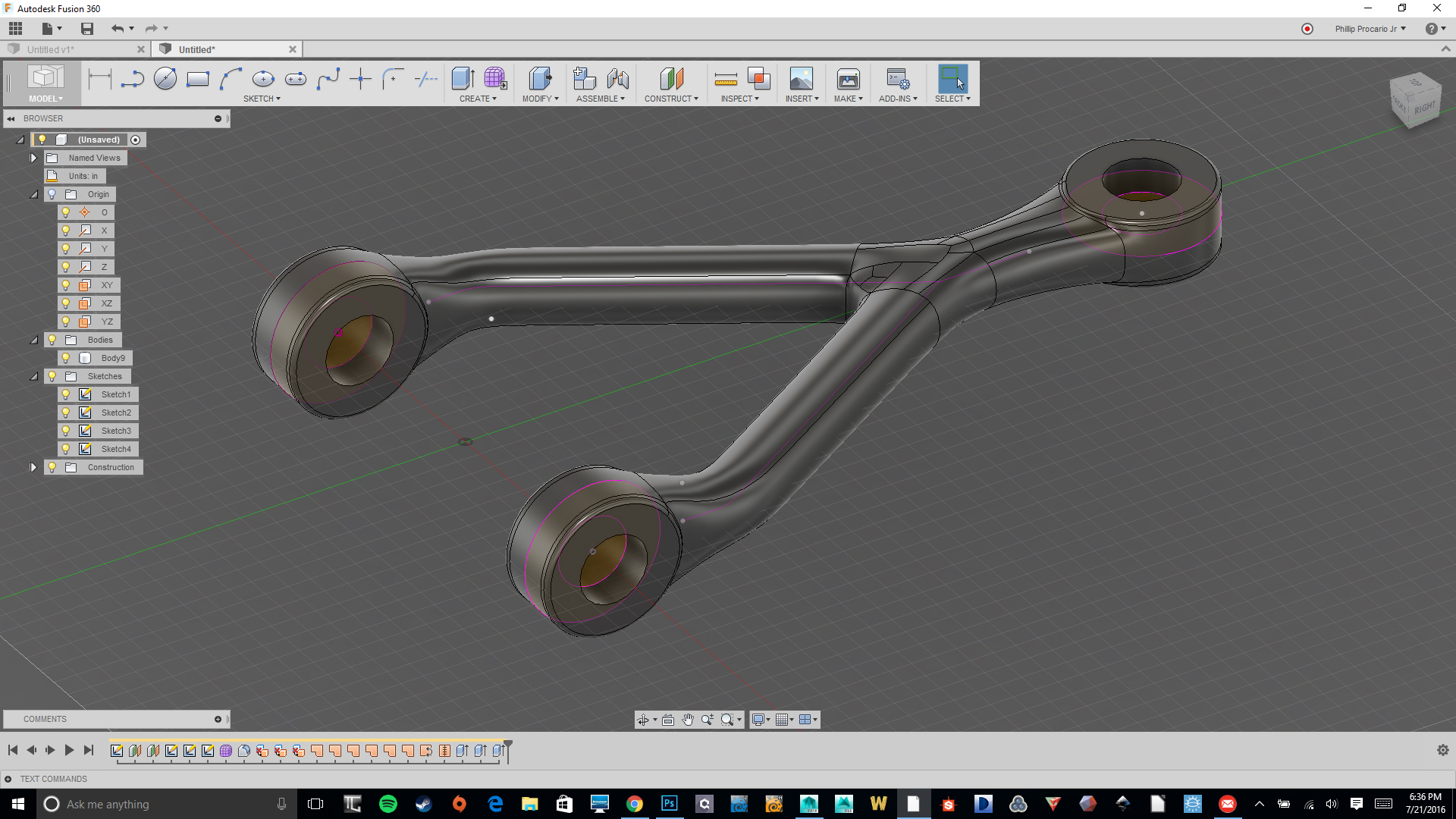
Task: Open the CONSTRUCT toolbar menu
Action: 671,99
